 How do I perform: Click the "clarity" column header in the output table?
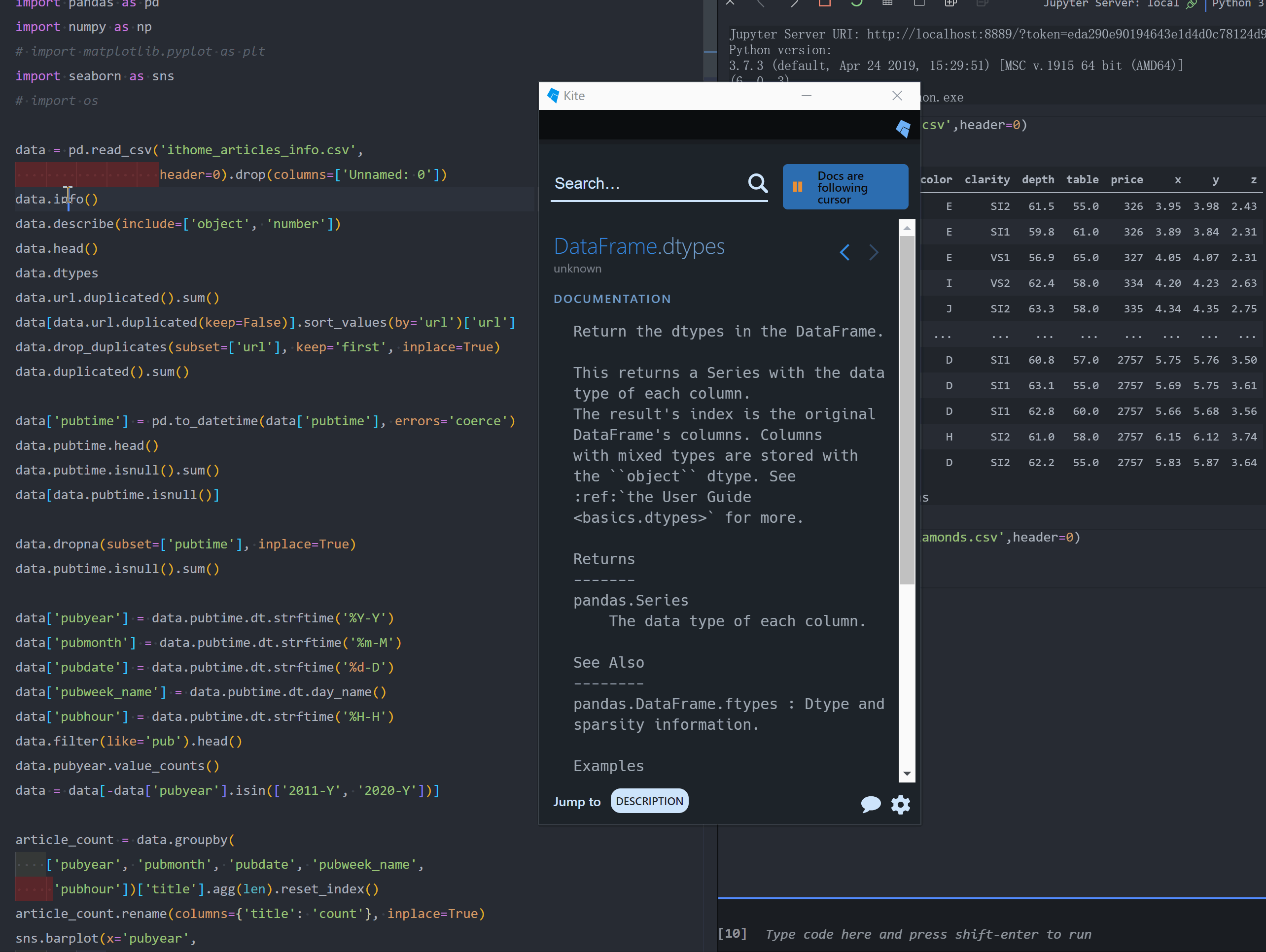[x=986, y=180]
